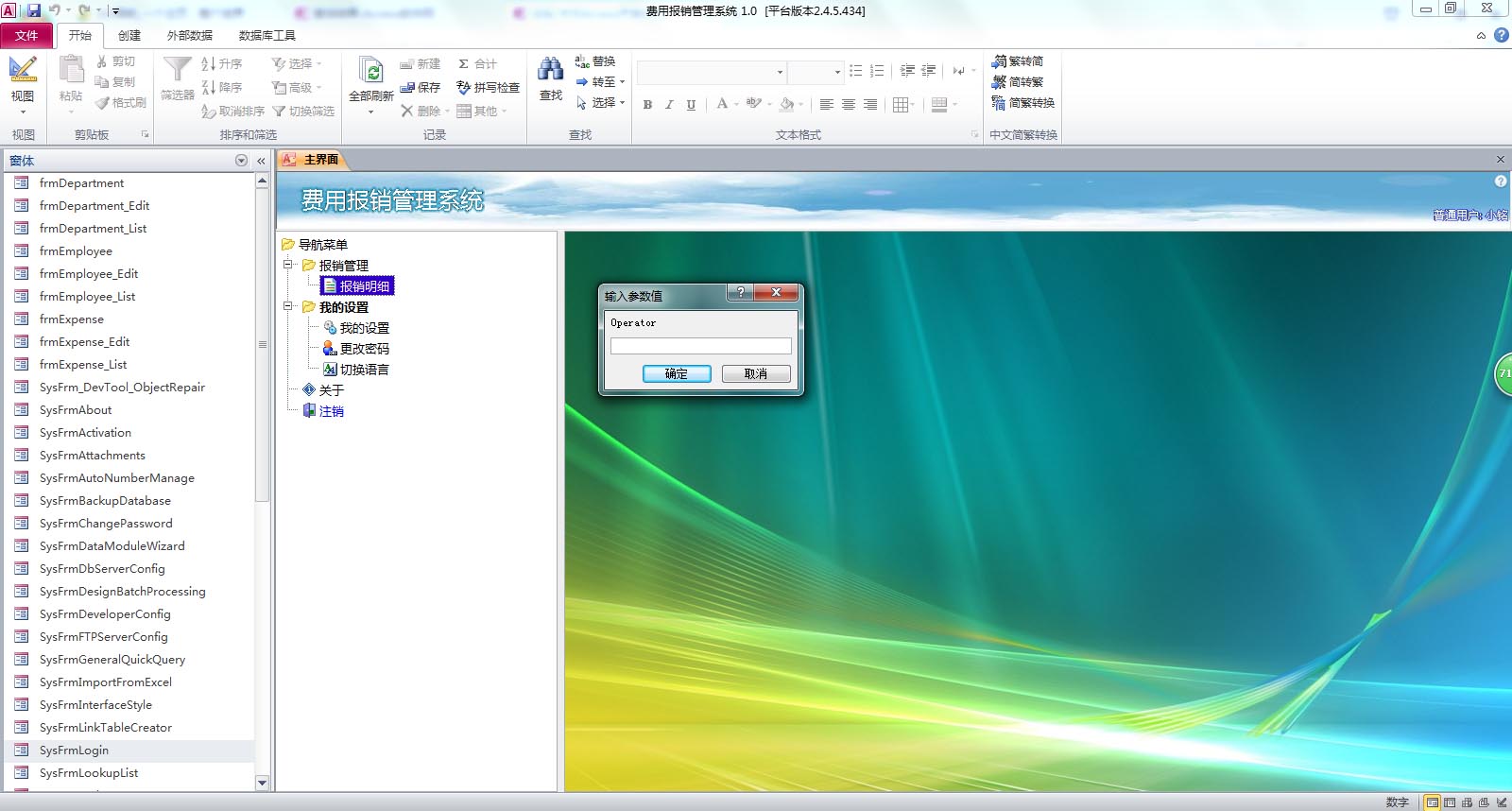The height and width of the screenshot is (811, 1512).
Task: Click the 关于 about item
Action: pos(332,390)
